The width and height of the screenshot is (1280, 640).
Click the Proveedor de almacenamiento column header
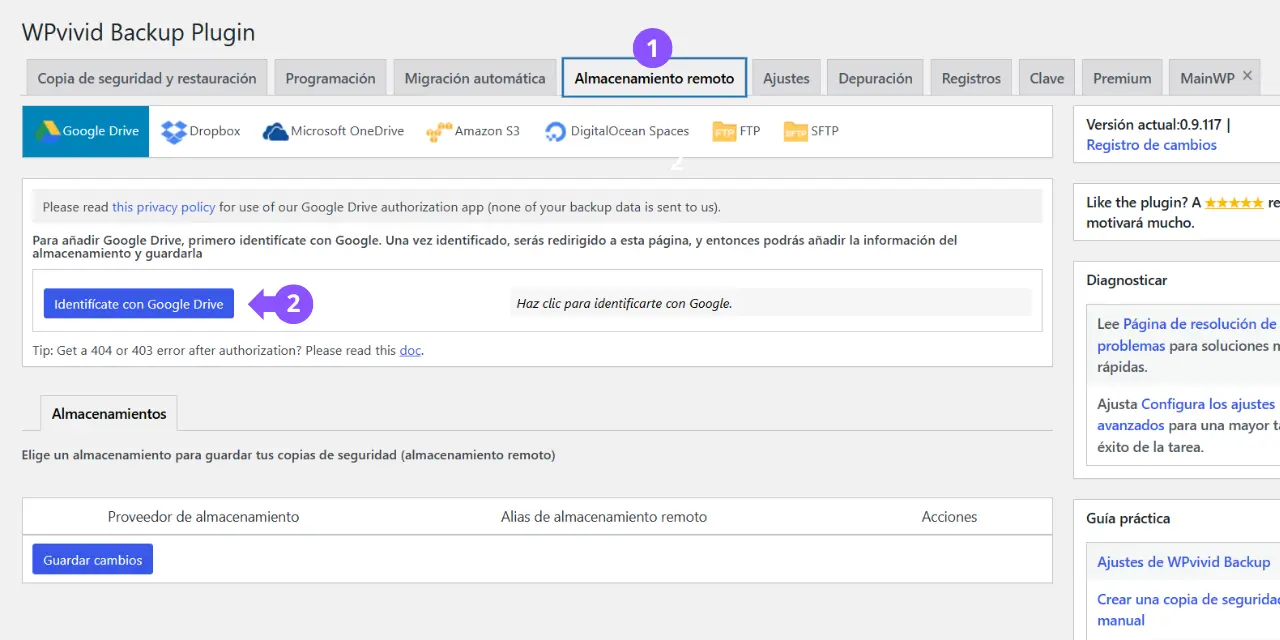tap(204, 517)
